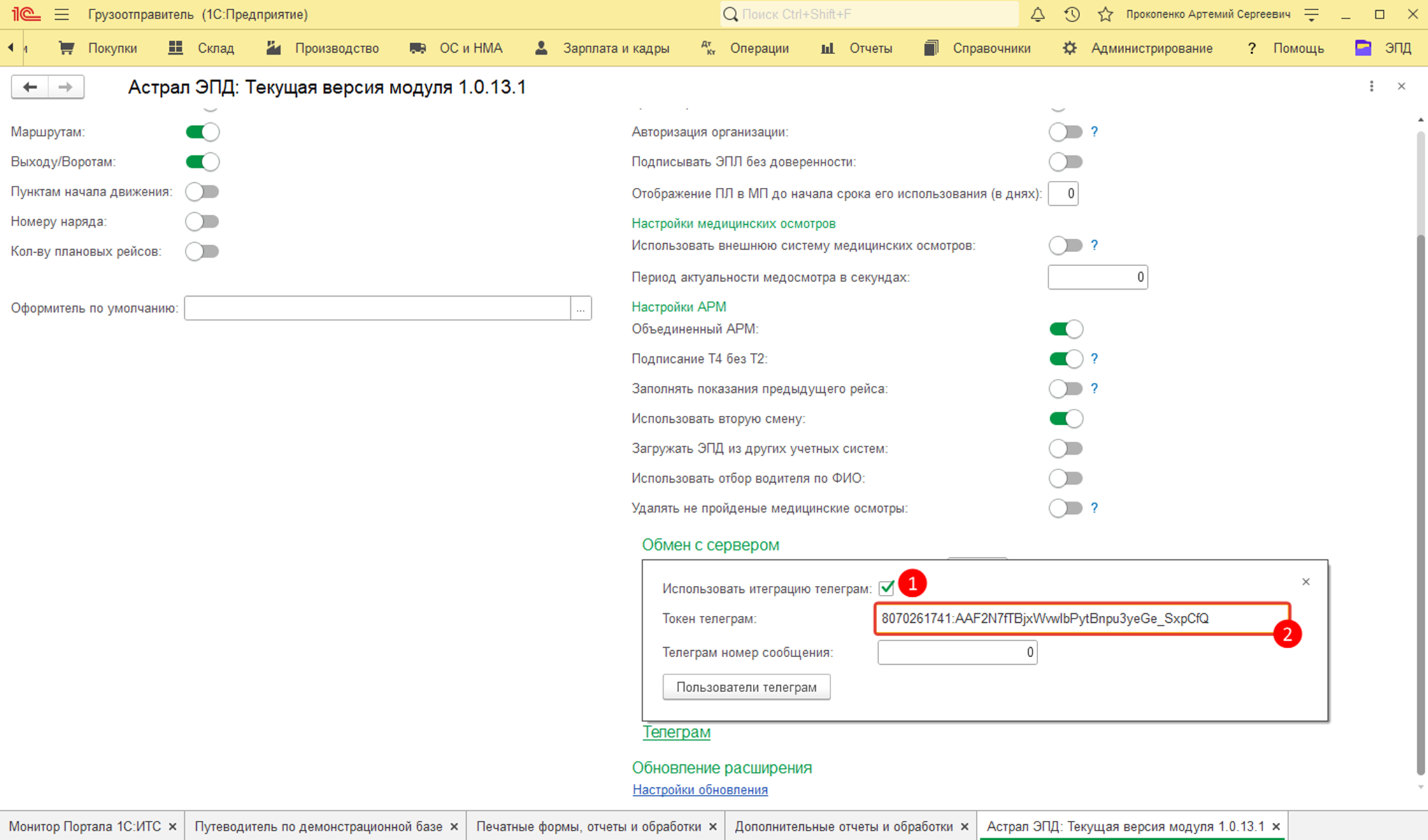Show help for Авторизация организации

click(1094, 132)
